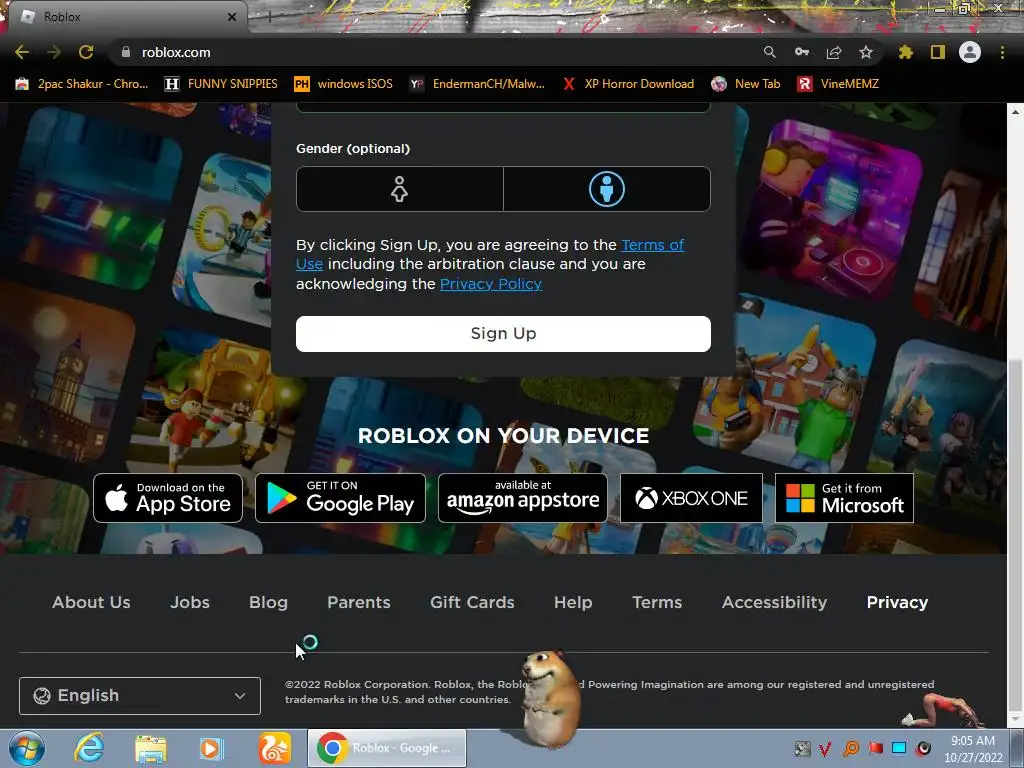1024x768 pixels.
Task: Open the XP Horror Download bookmark
Action: (x=628, y=84)
